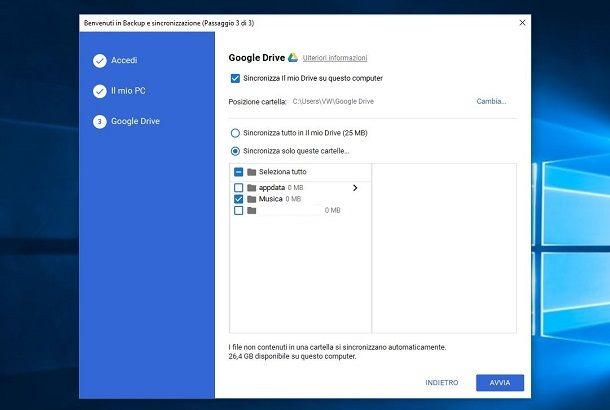
Task: Select the appdata folder row
Action: point(300,188)
